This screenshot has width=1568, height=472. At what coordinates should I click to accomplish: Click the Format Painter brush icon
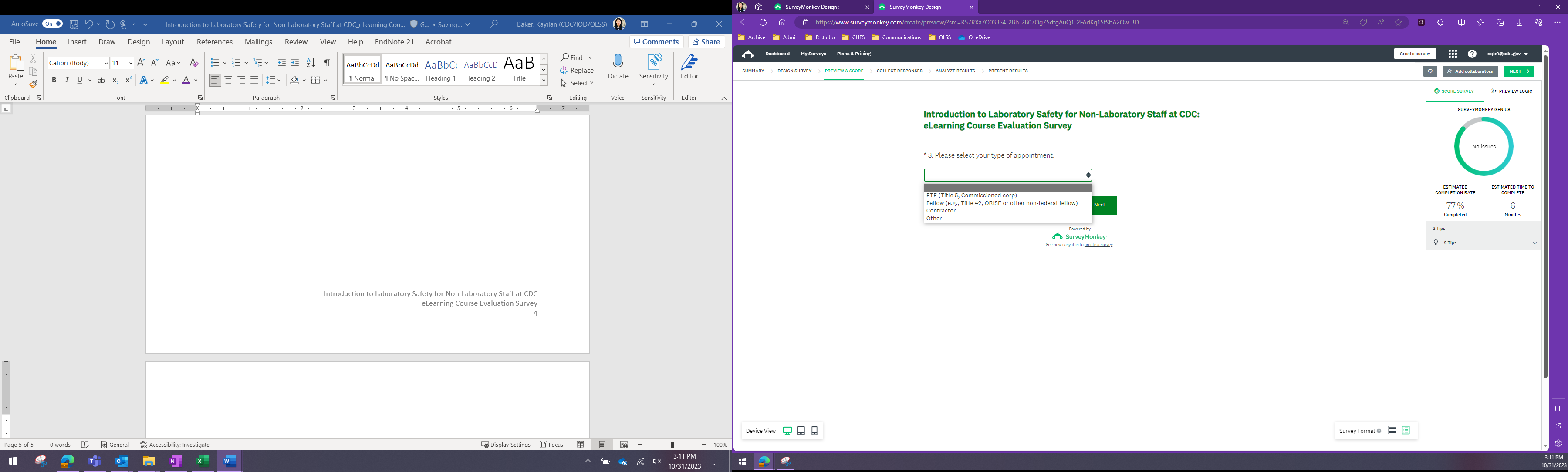point(34,84)
